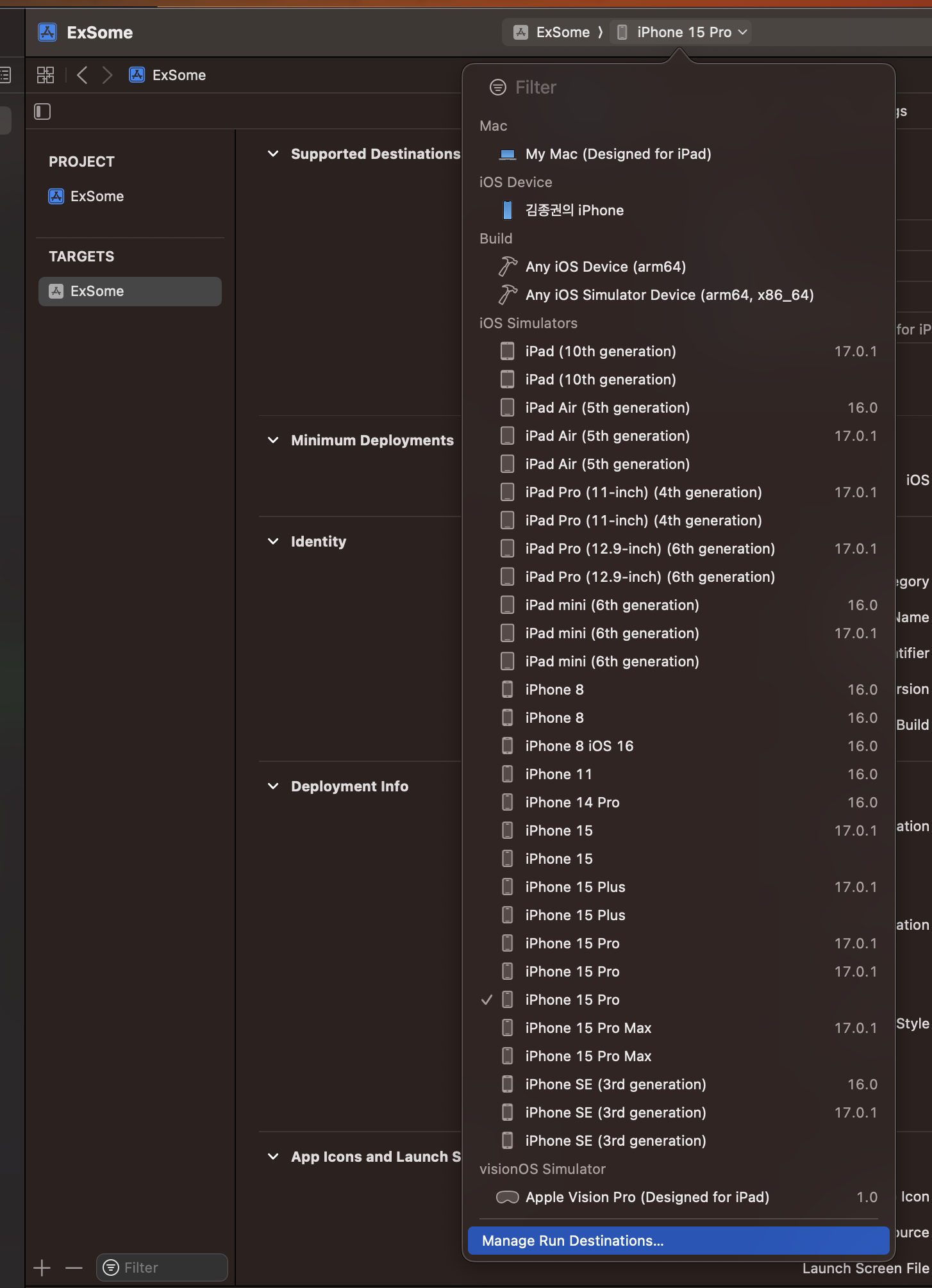Open Manage Run Destinations…
932x1288 pixels.
point(679,1241)
